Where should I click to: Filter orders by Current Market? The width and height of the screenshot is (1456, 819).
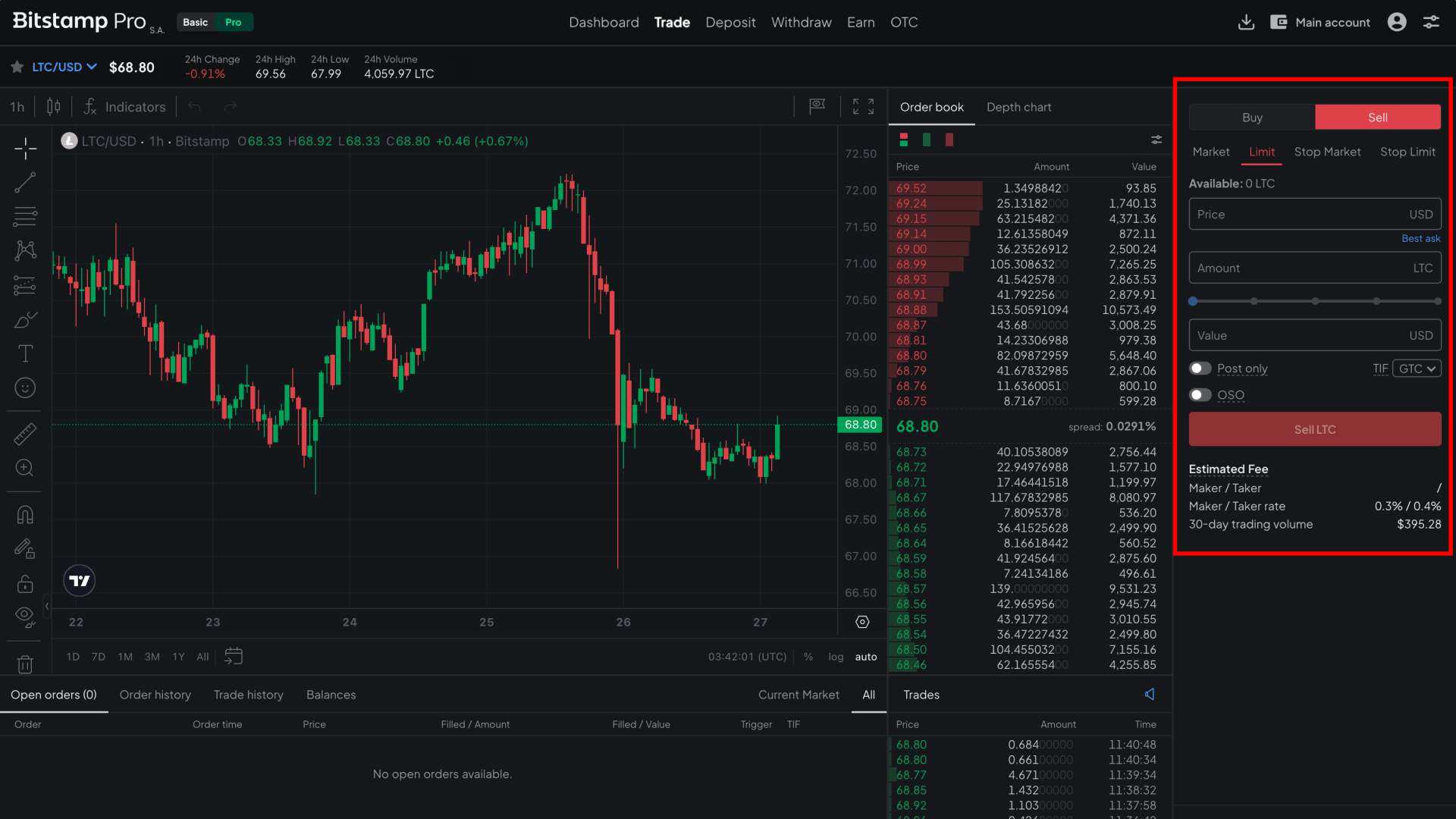pyautogui.click(x=799, y=695)
